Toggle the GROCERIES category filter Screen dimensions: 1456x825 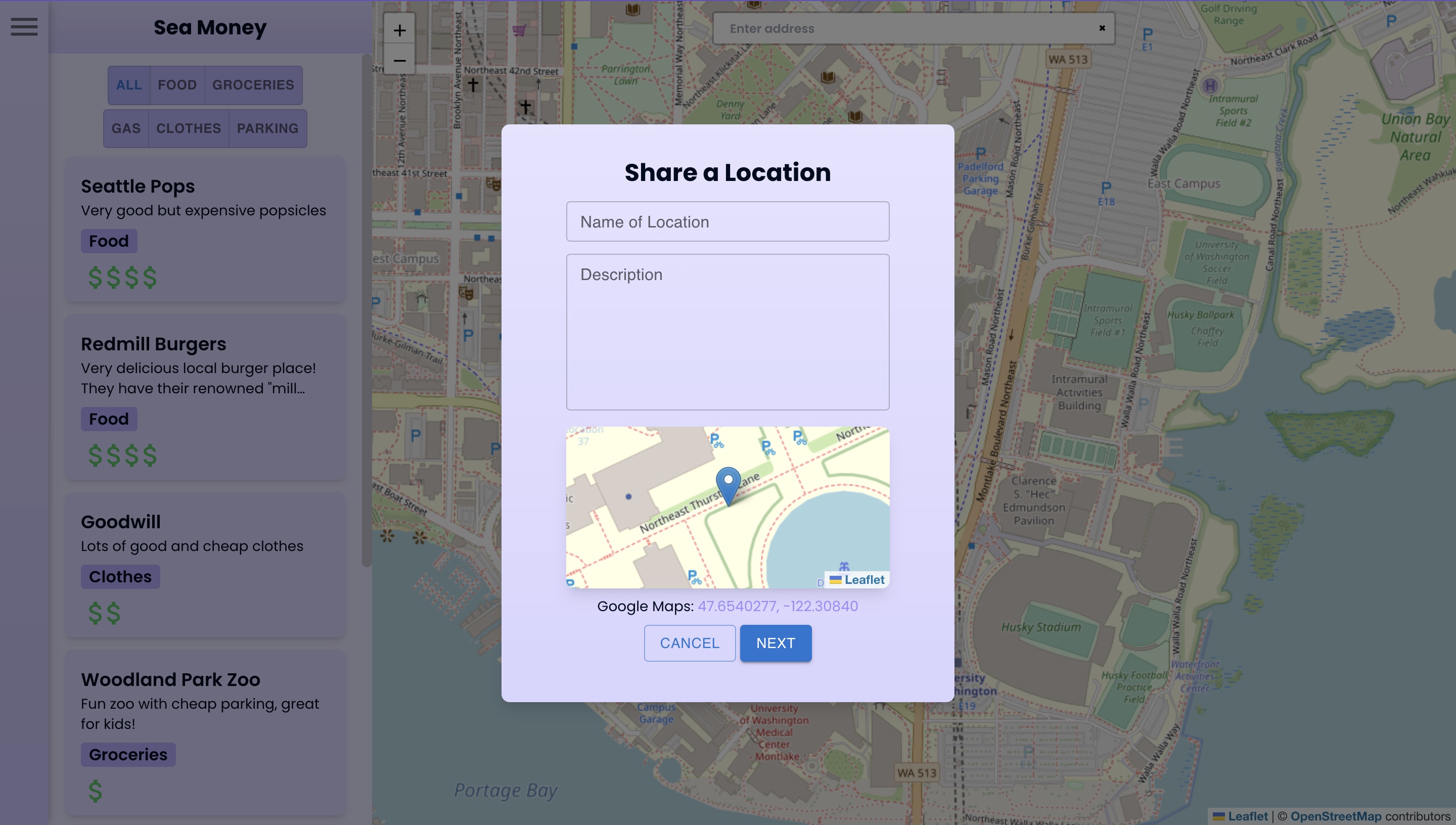[x=253, y=85]
